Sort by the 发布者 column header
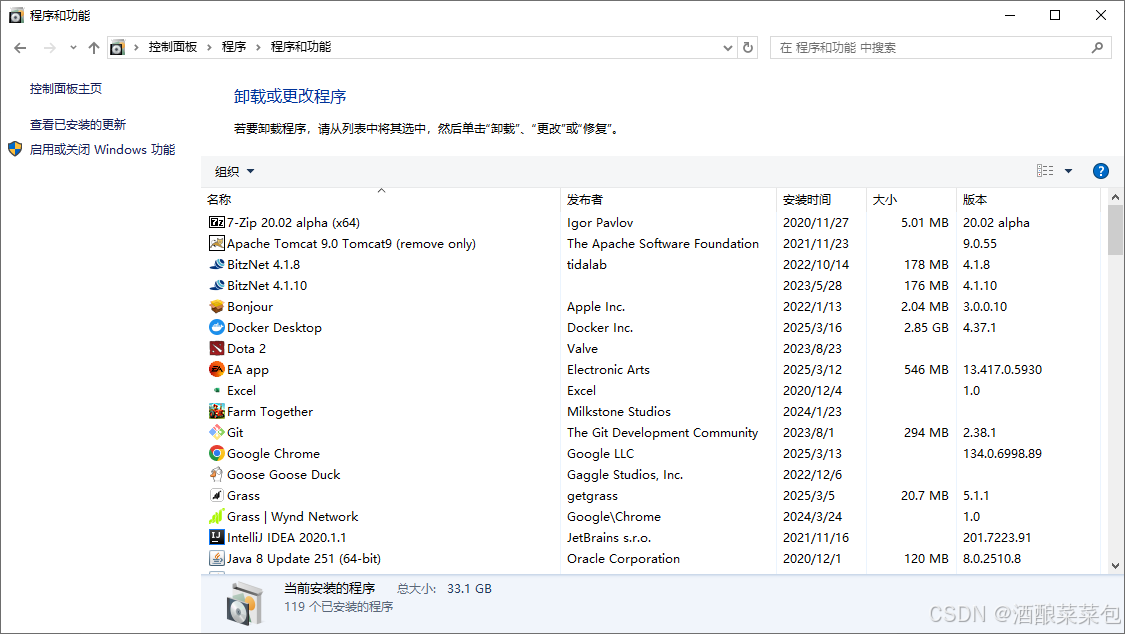The image size is (1125, 634). [x=668, y=199]
